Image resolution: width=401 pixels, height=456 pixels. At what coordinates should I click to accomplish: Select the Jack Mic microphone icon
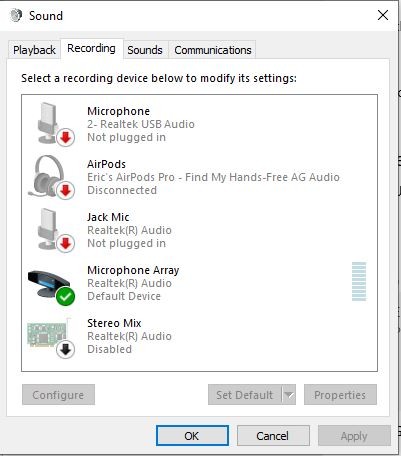coord(52,230)
